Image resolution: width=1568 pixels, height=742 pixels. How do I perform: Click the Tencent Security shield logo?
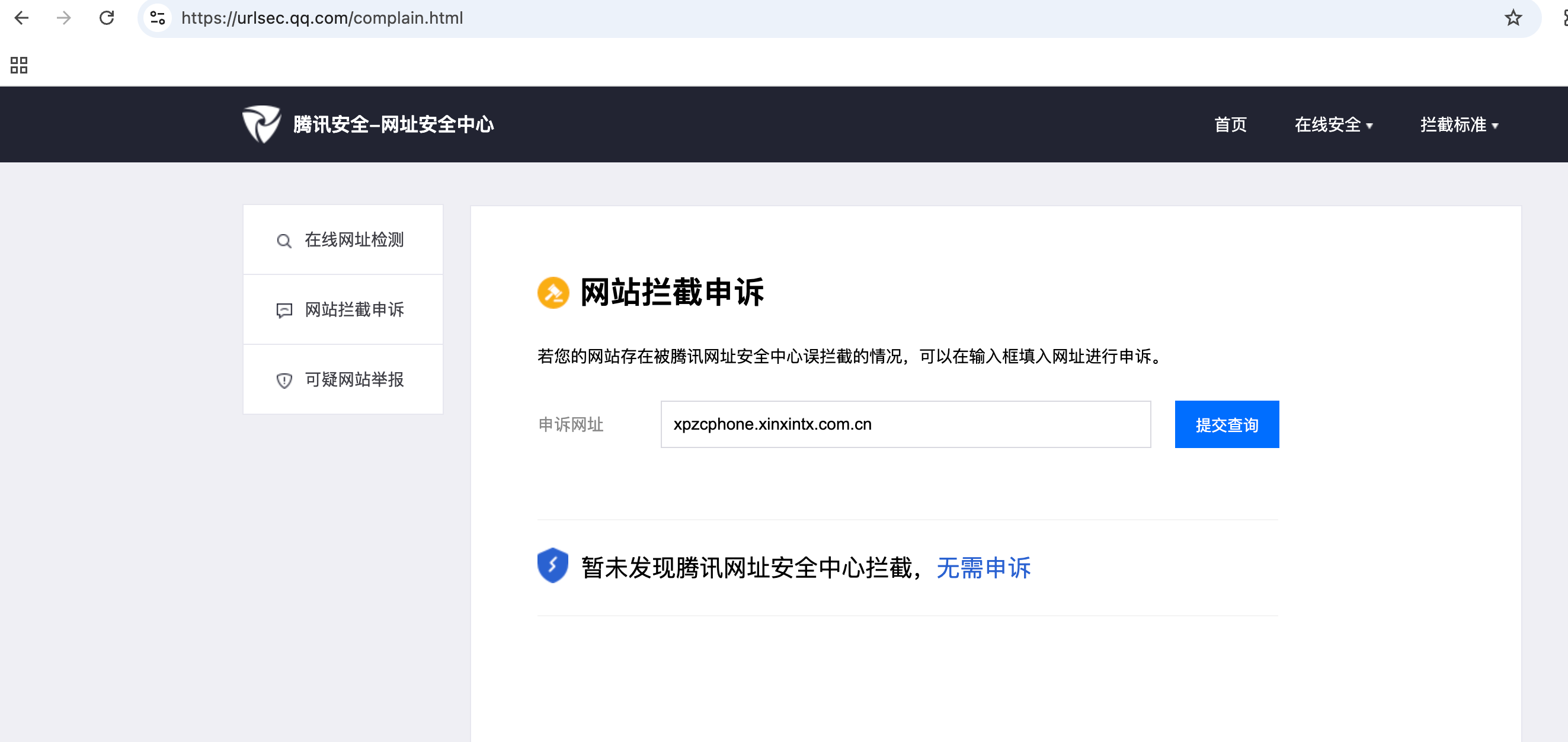pos(262,124)
